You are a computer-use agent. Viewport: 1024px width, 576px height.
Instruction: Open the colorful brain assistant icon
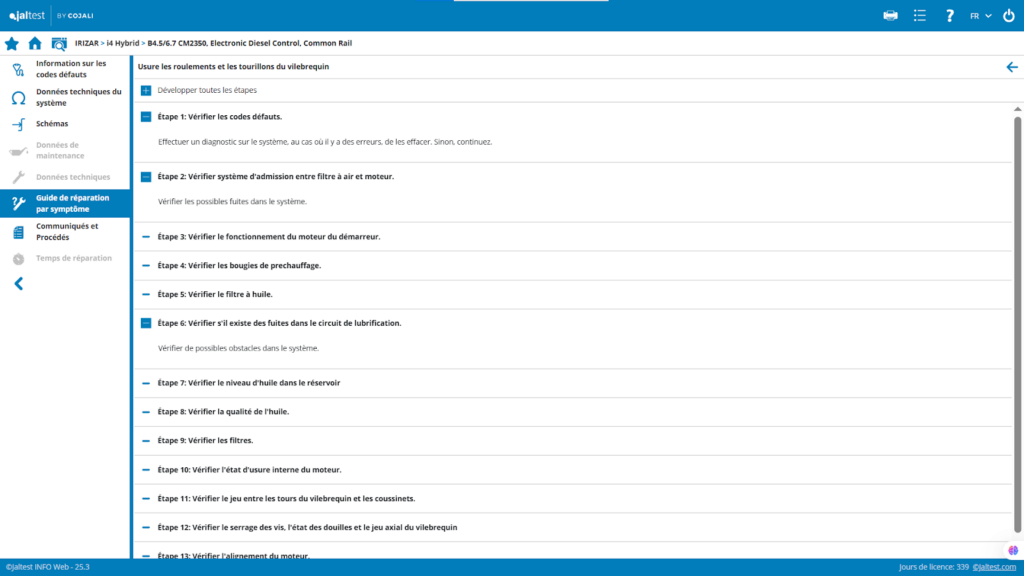(x=1012, y=550)
